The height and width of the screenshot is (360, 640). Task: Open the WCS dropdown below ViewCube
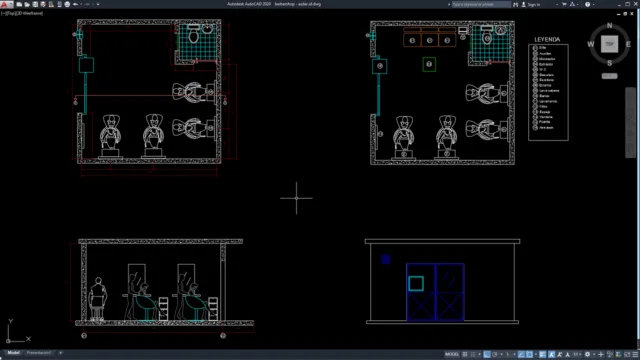click(609, 76)
